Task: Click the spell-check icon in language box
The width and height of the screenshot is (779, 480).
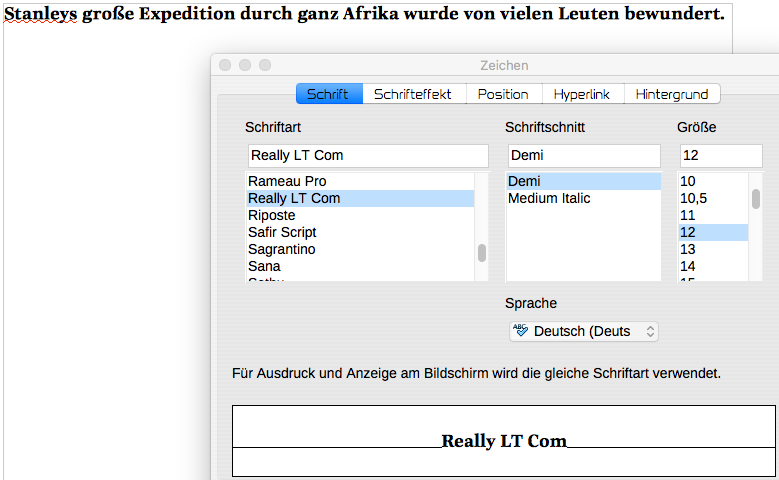Action: pyautogui.click(x=520, y=331)
